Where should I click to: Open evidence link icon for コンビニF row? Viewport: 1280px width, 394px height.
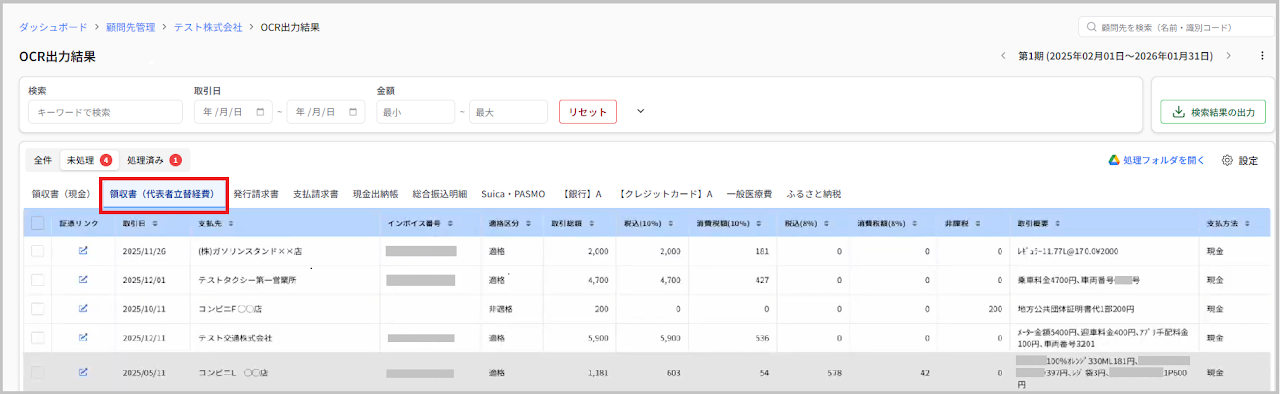pyautogui.click(x=83, y=309)
